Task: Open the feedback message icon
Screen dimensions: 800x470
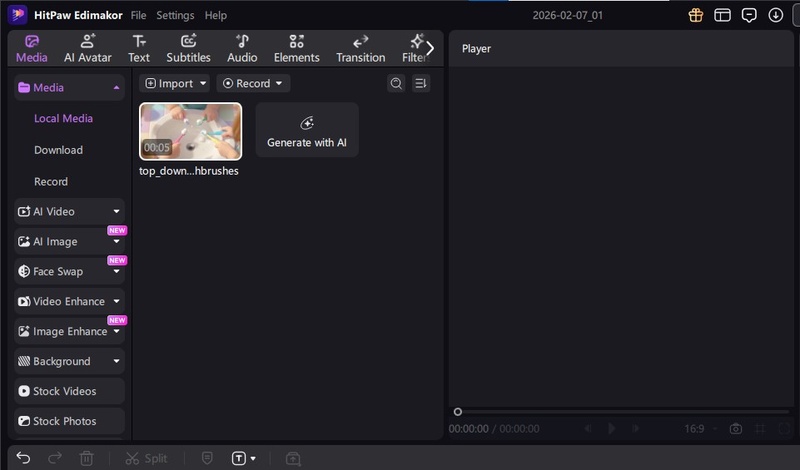Action: [x=749, y=15]
